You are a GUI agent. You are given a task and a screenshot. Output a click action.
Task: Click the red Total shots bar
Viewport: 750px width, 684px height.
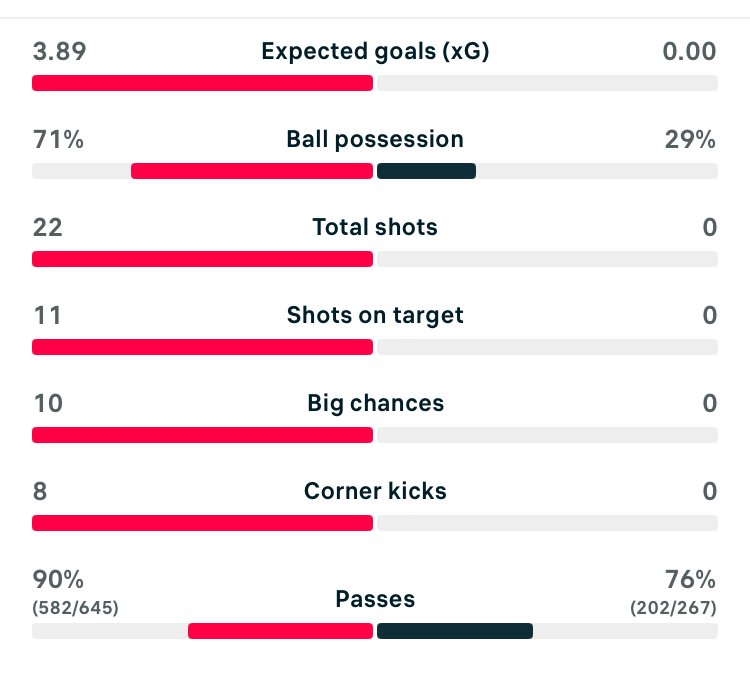(x=202, y=259)
